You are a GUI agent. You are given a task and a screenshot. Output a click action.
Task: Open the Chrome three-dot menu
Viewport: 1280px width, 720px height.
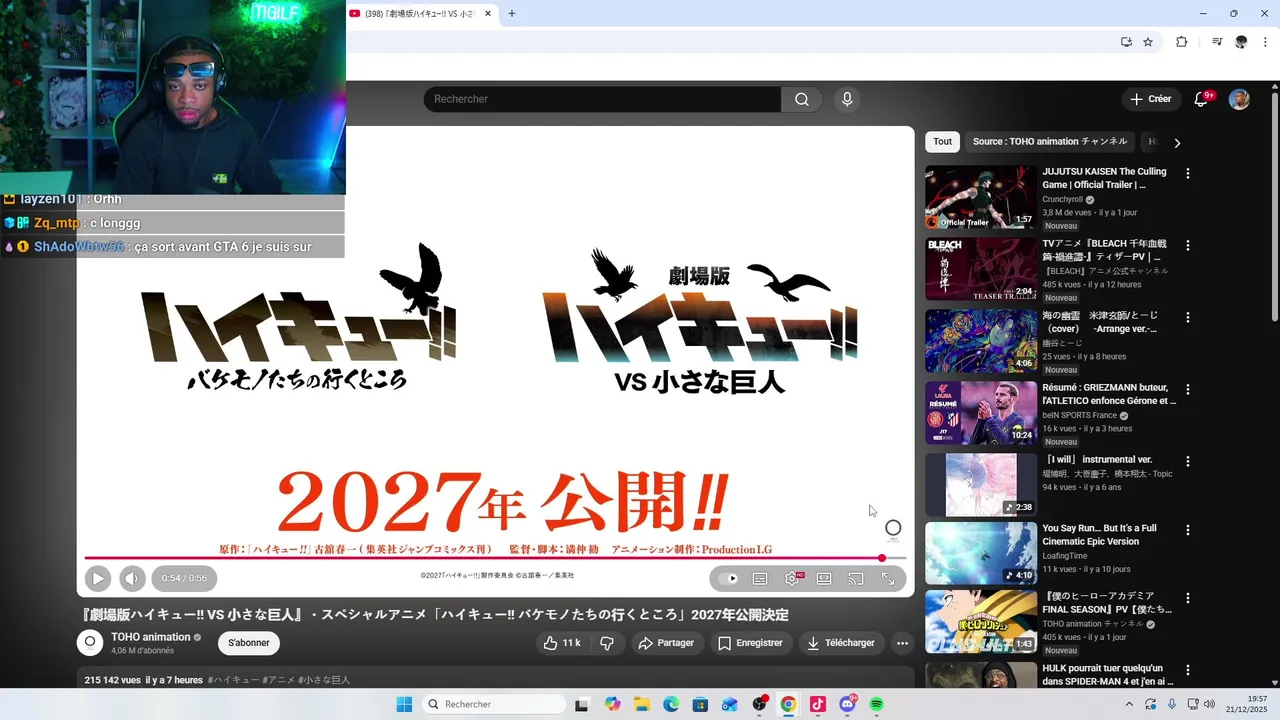click(x=1266, y=42)
